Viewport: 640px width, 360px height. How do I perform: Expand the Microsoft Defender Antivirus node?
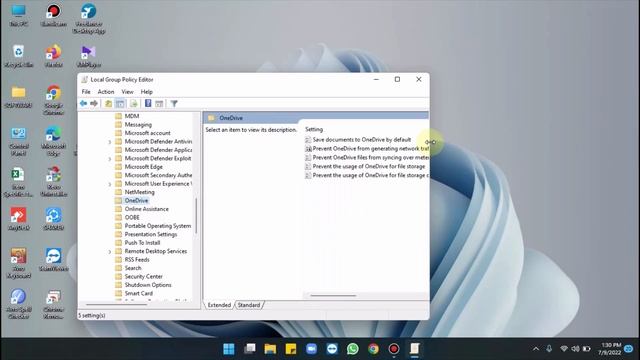point(109,142)
